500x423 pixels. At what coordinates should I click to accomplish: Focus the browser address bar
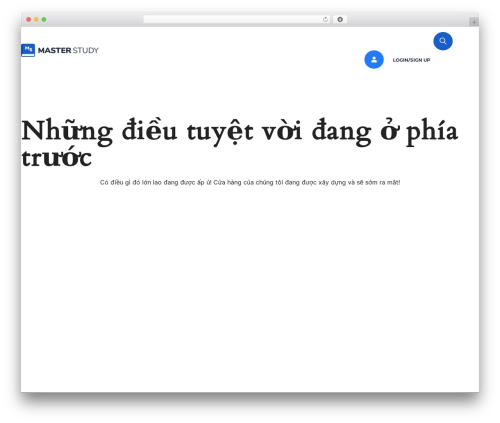pos(237,20)
